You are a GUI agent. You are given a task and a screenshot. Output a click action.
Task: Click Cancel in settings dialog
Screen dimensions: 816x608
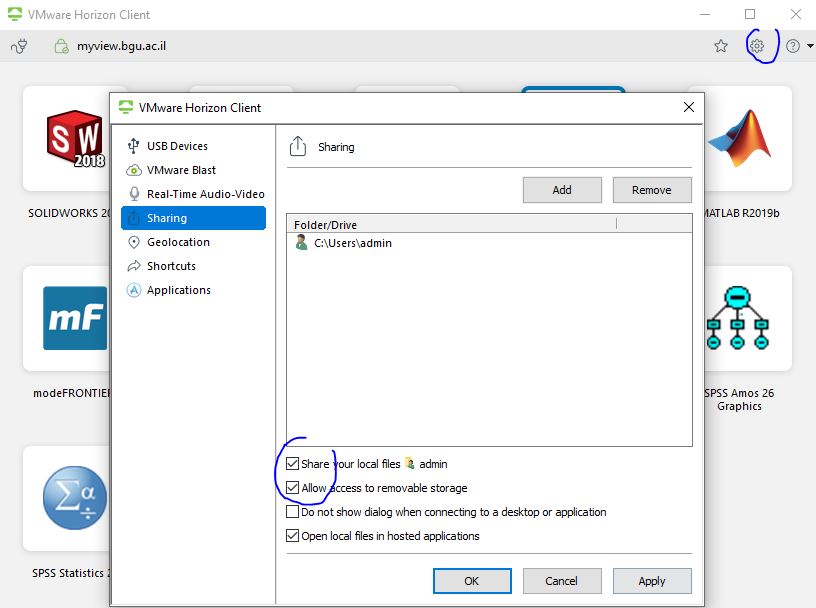[x=562, y=581]
